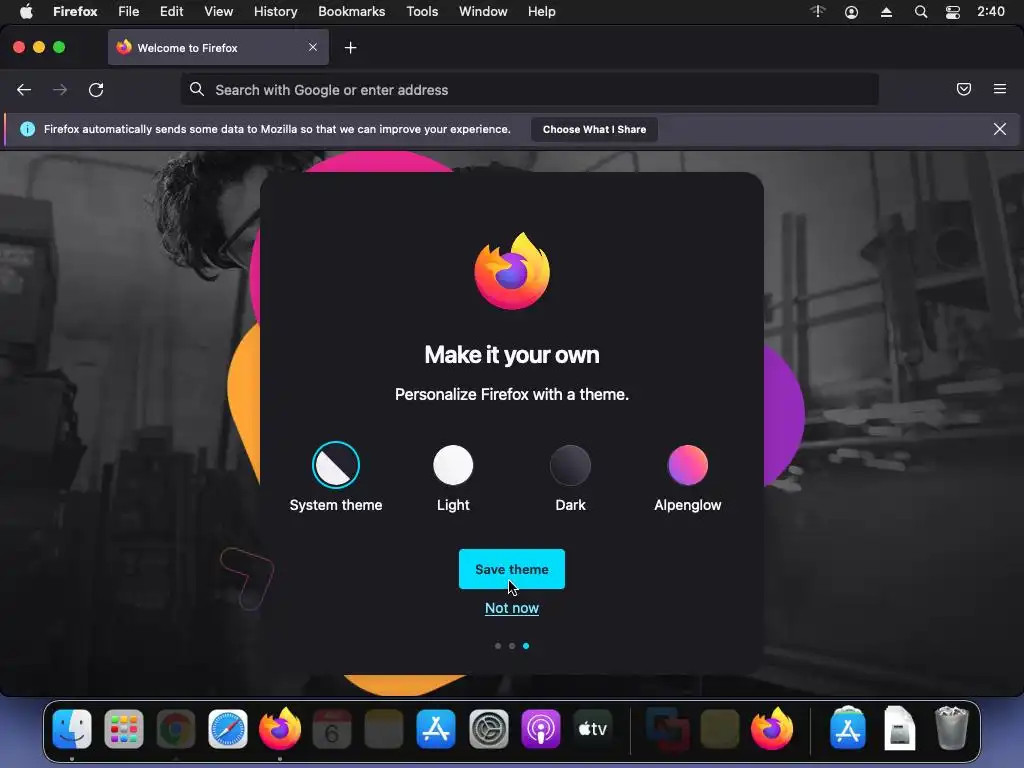Open a new tab with plus button
The width and height of the screenshot is (1024, 768).
pos(351,48)
